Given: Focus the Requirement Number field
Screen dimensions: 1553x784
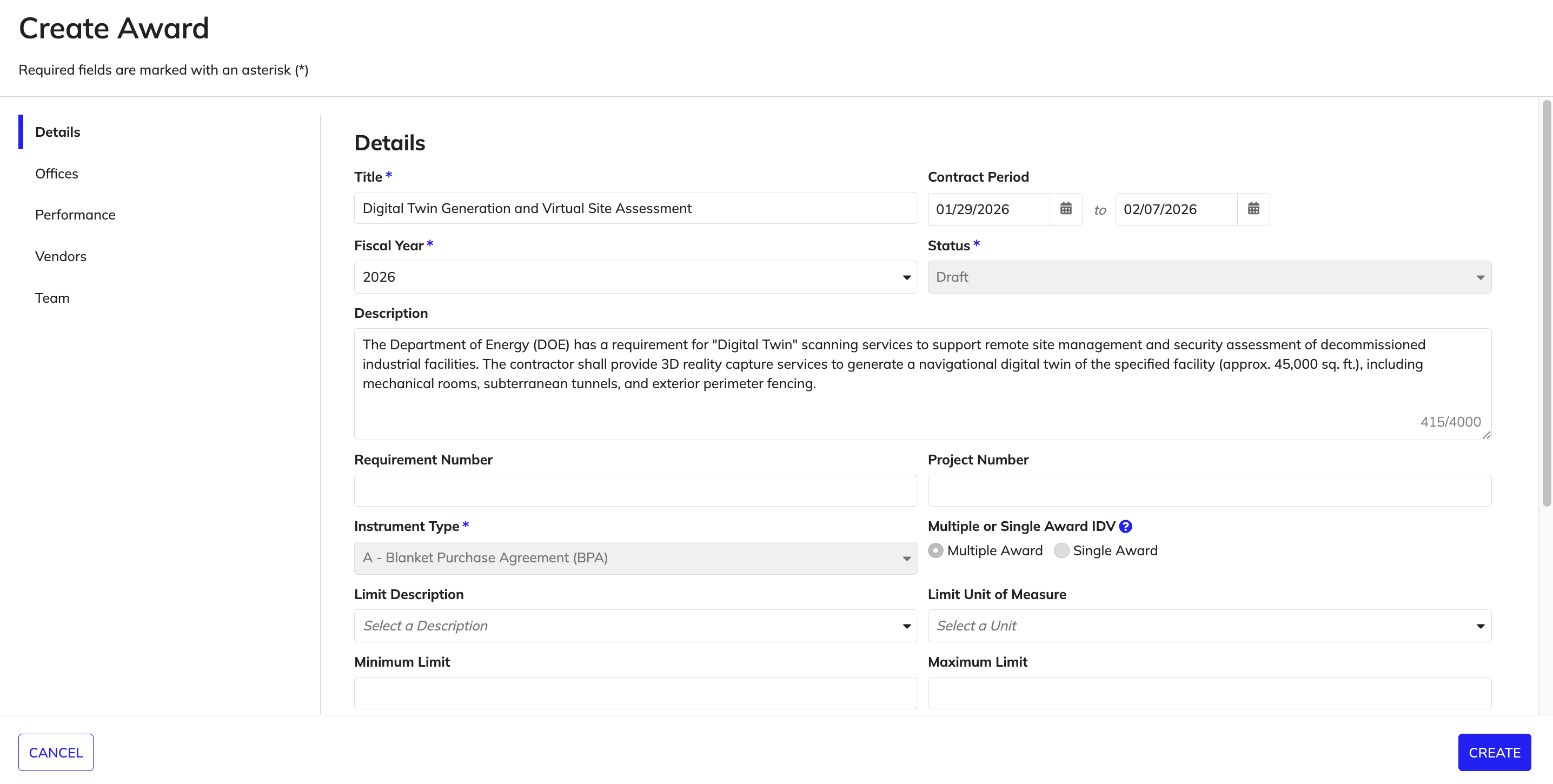Looking at the screenshot, I should [635, 490].
